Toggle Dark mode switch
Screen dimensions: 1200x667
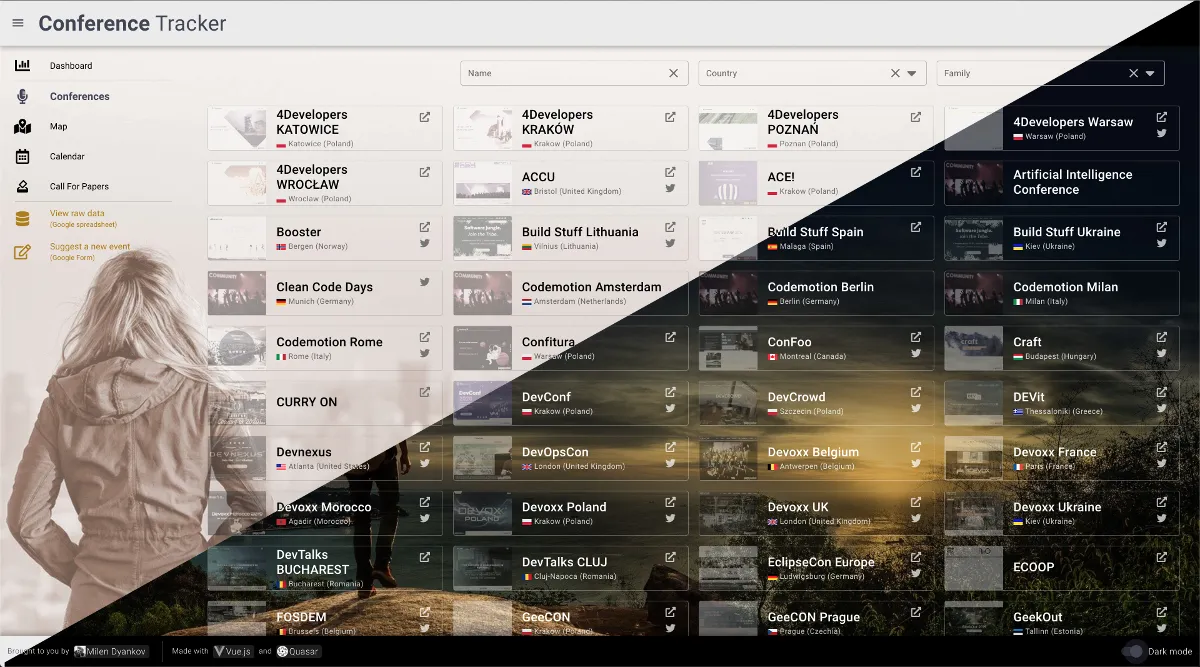click(x=1132, y=652)
